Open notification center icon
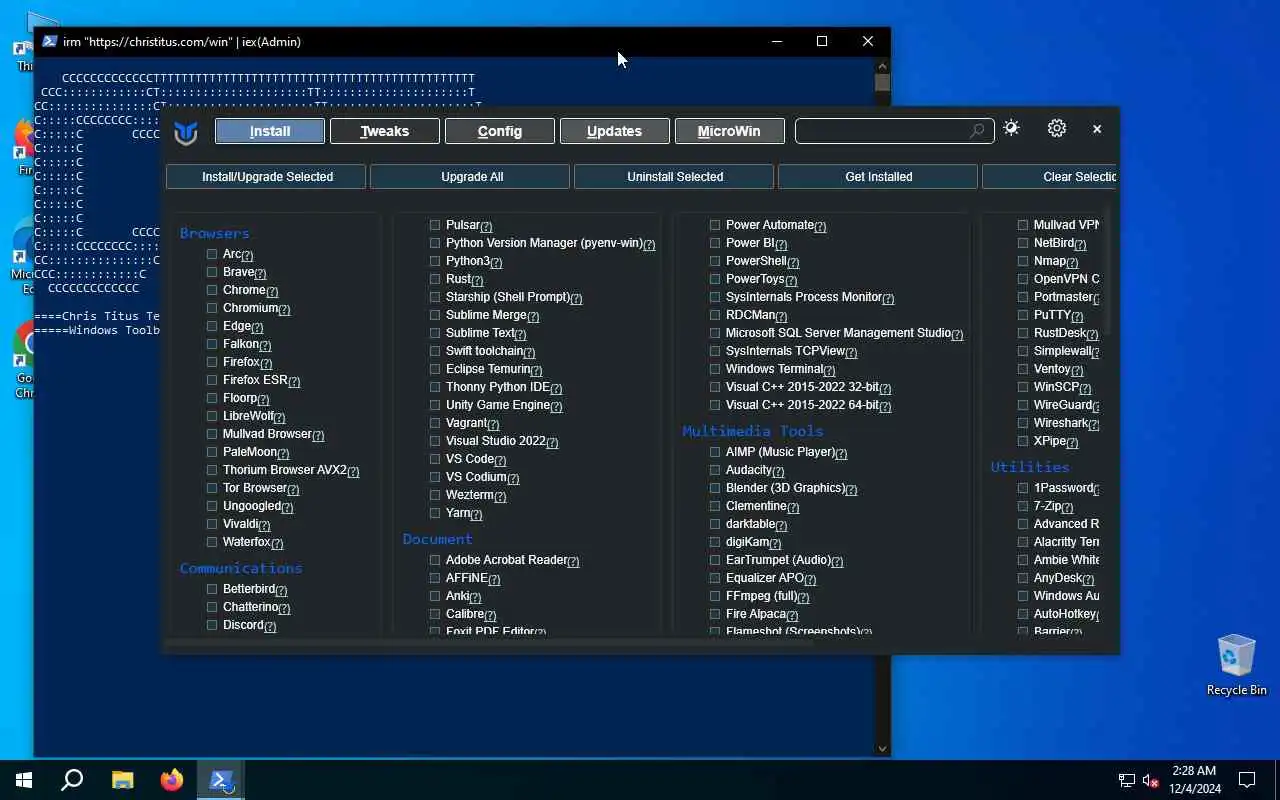Viewport: 1280px width, 800px height. (1247, 780)
